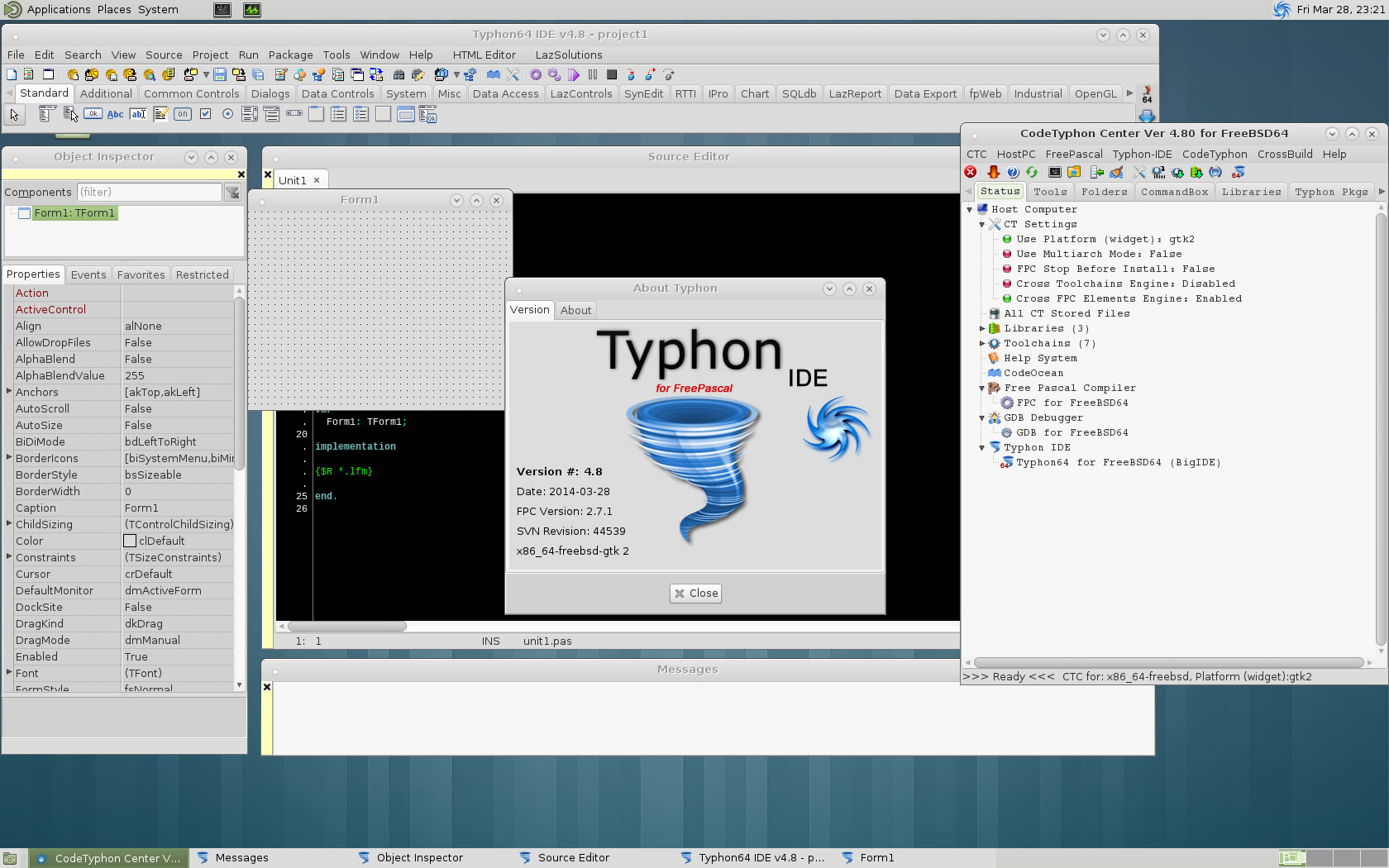Select the TEdit component icon in palette
1389x868 pixels.
pos(138,114)
